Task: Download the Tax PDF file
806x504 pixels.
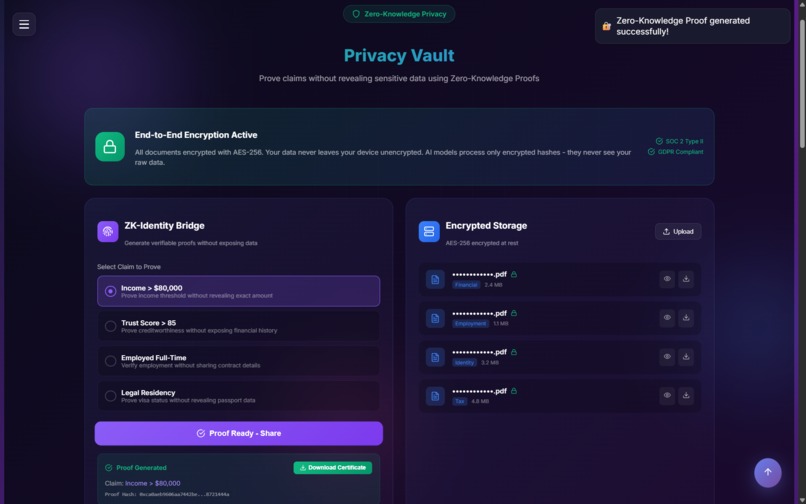Action: tap(686, 395)
